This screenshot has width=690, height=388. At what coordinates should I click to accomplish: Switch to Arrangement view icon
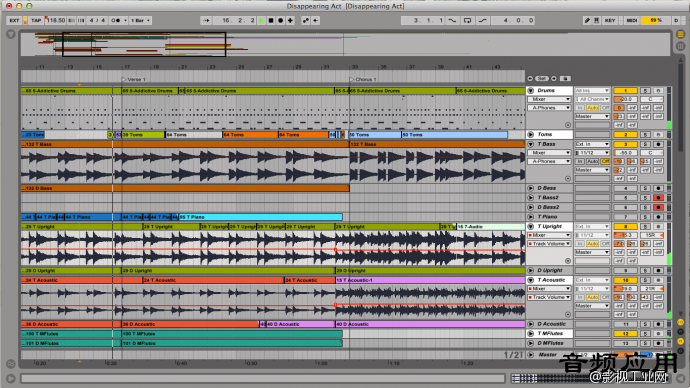680,34
